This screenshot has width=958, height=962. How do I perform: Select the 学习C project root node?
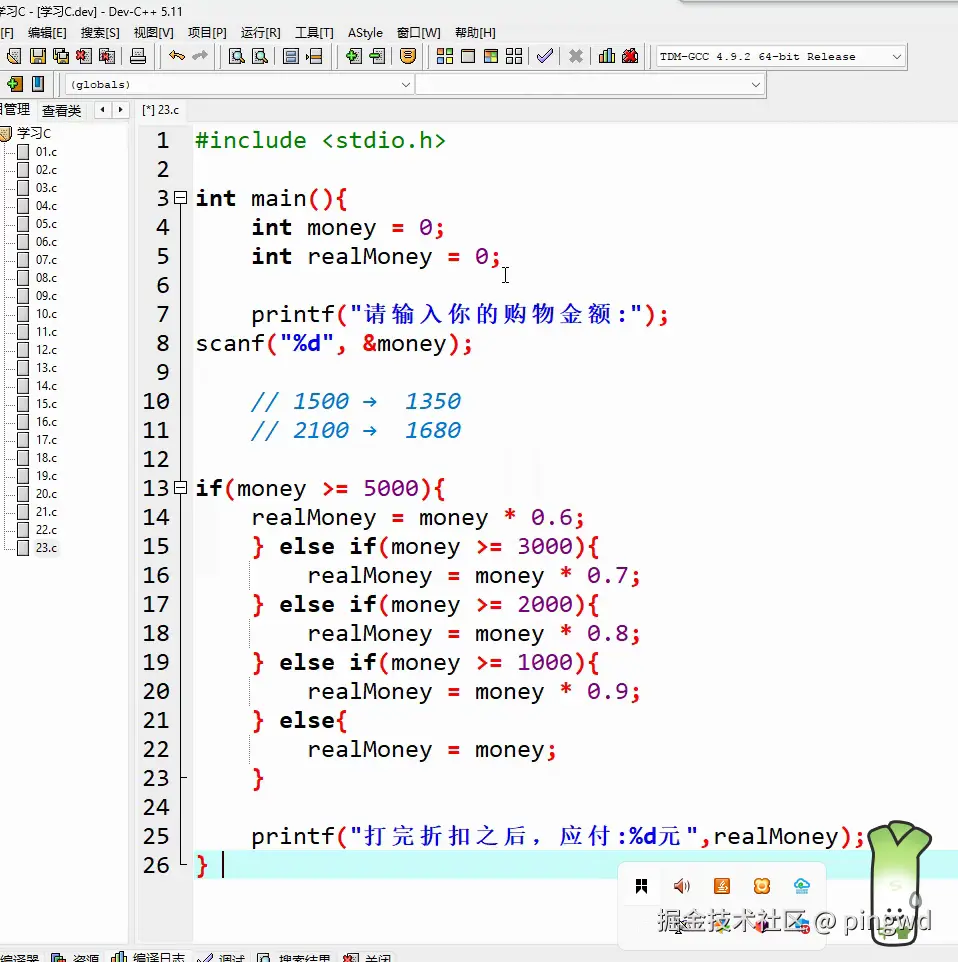34,133
